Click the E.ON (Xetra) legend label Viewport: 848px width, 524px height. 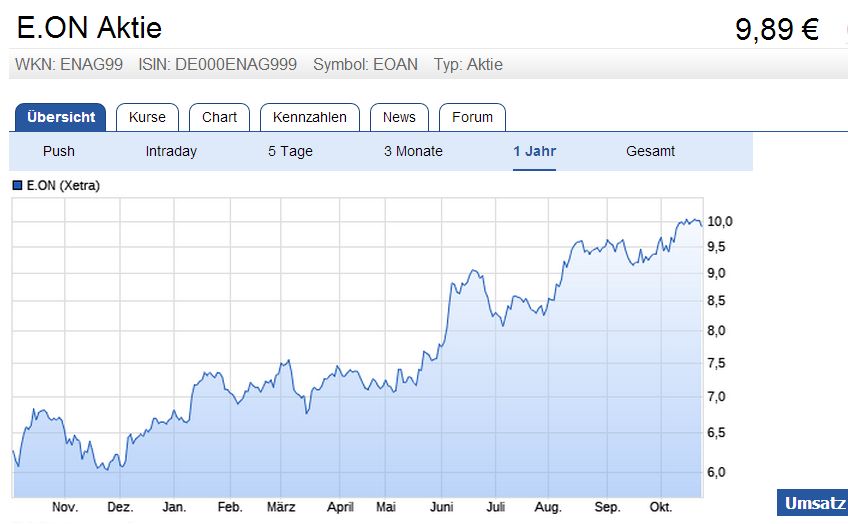[x=63, y=185]
